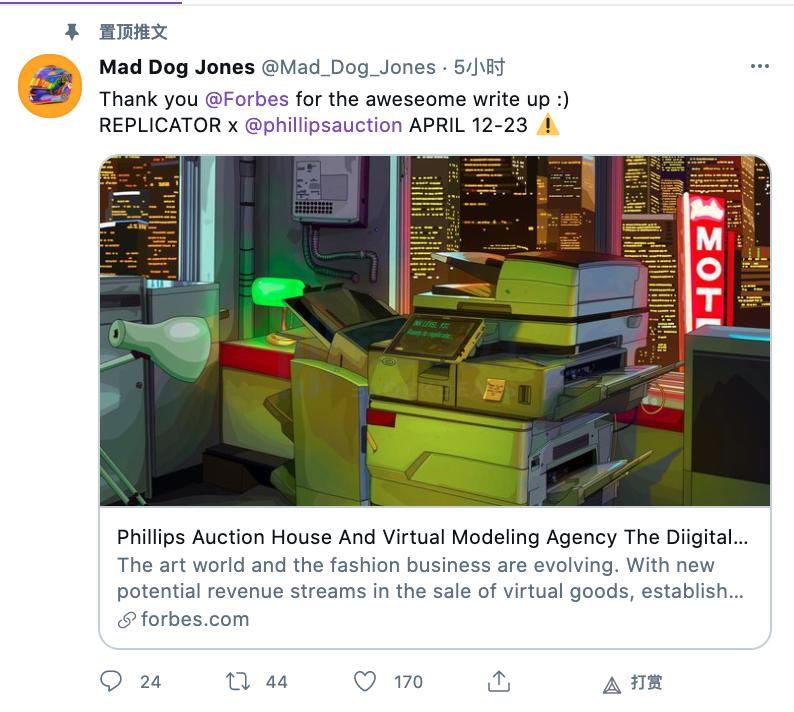
Task: Click the reply speech bubble icon
Action: (x=111, y=681)
